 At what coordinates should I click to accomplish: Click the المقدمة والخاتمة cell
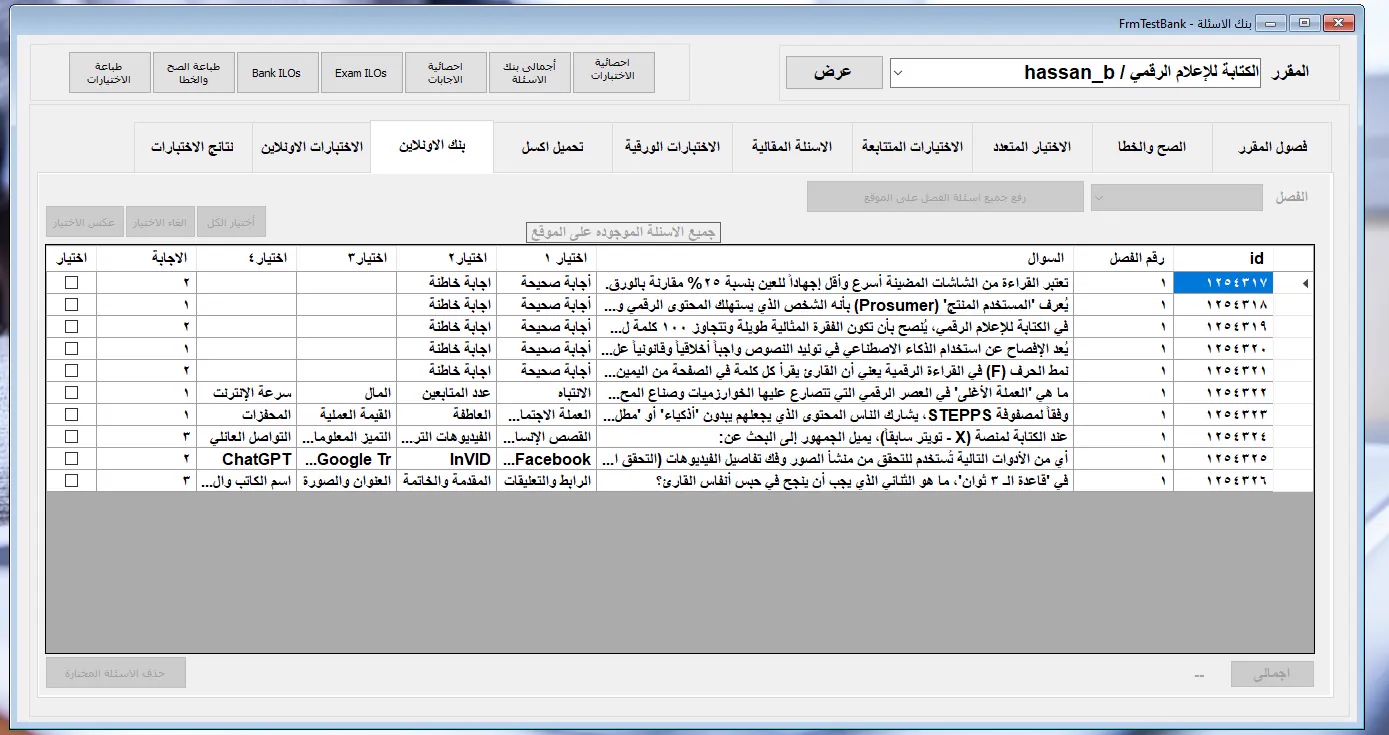(x=447, y=480)
